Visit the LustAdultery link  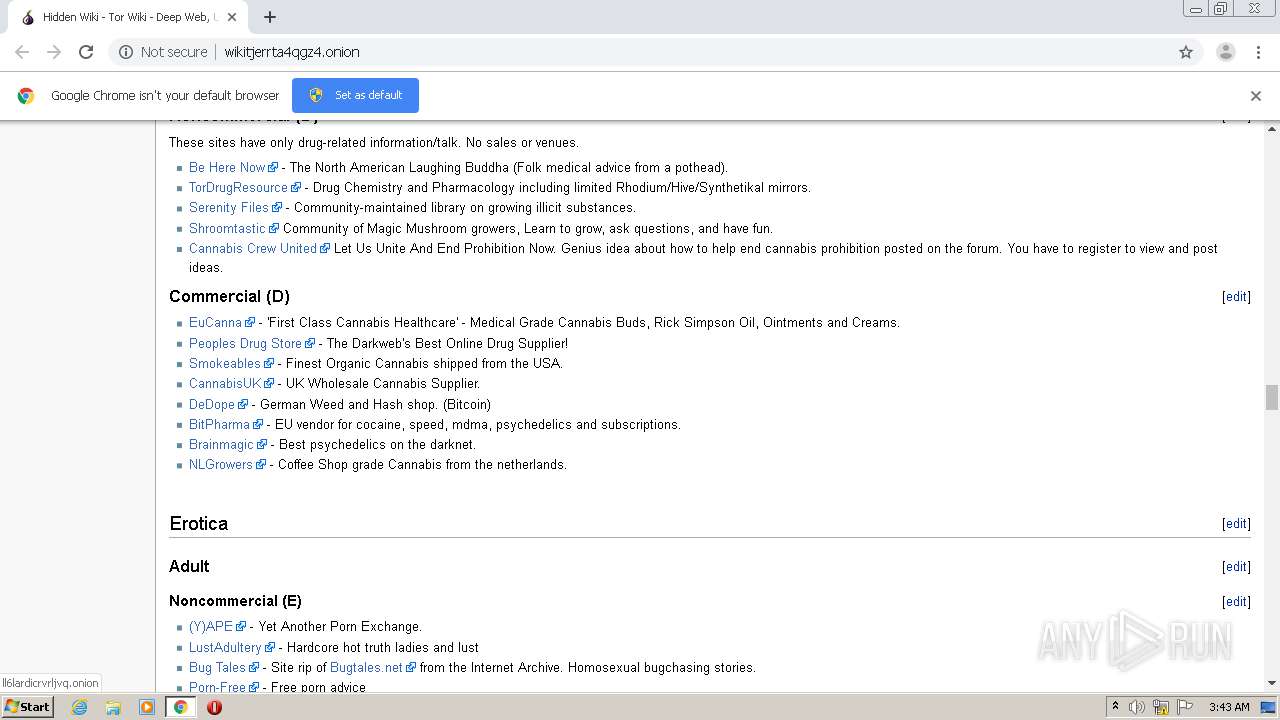click(225, 647)
